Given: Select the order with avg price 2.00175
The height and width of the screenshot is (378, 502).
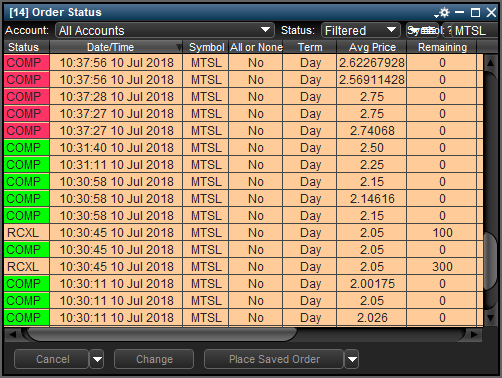Looking at the screenshot, I should (x=243, y=283).
